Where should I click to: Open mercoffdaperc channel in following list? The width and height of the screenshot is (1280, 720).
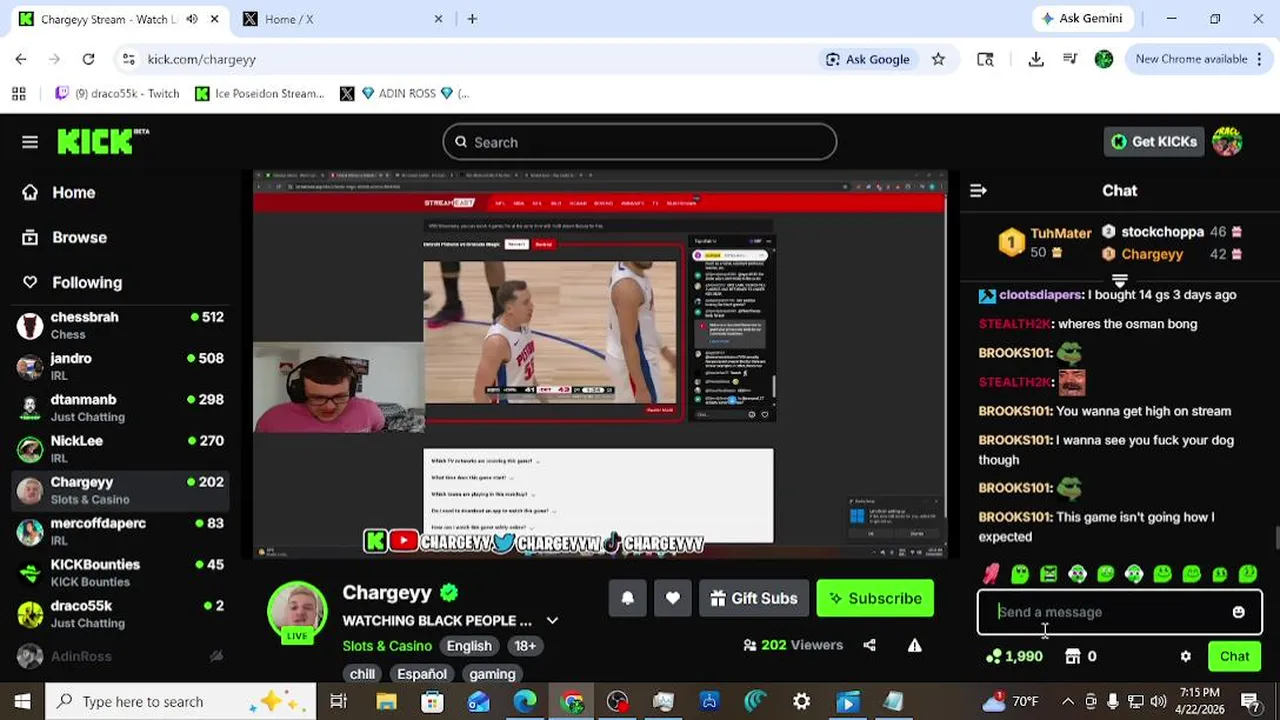pyautogui.click(x=121, y=531)
